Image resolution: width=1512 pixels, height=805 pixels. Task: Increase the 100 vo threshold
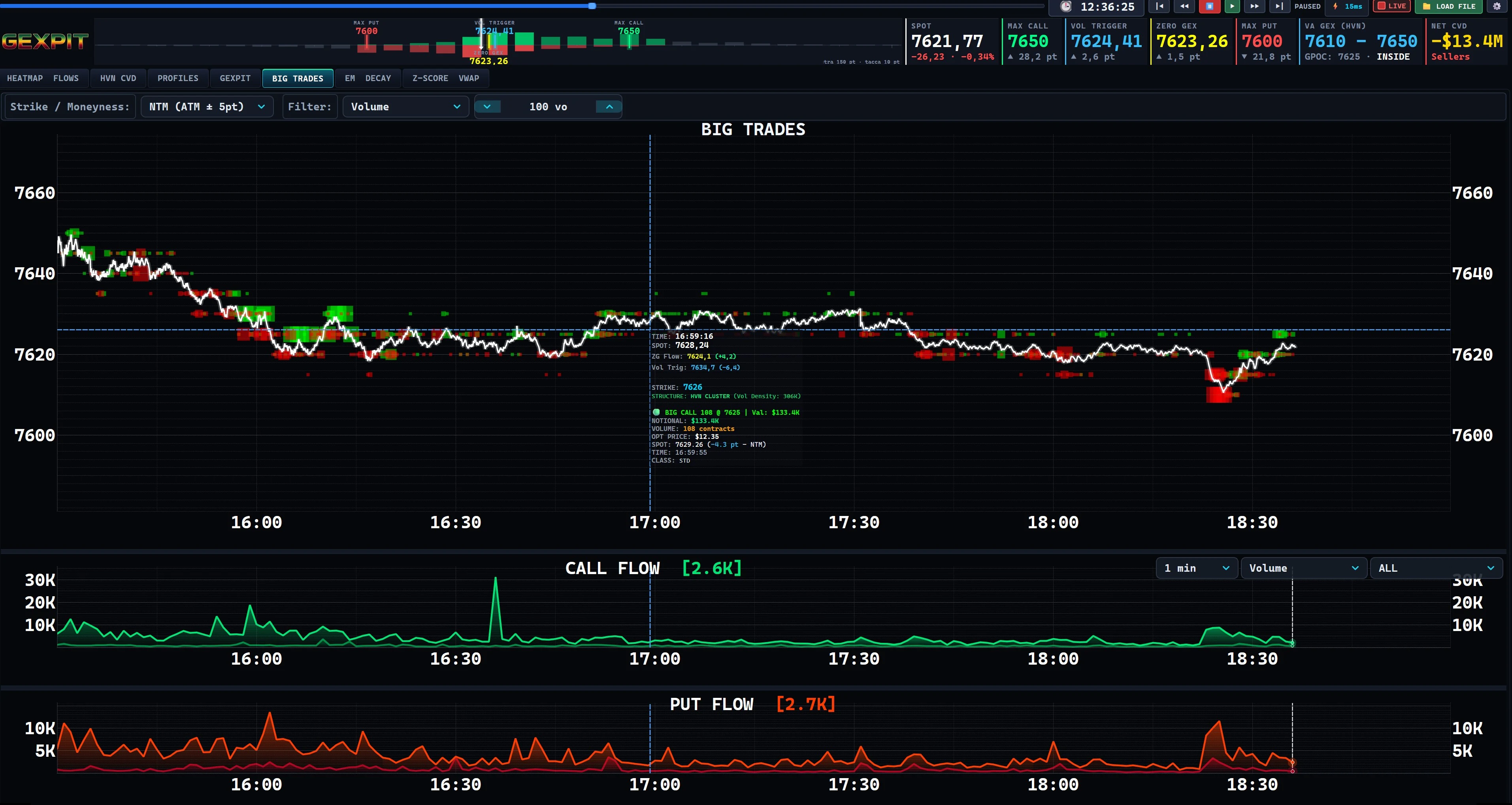609,107
